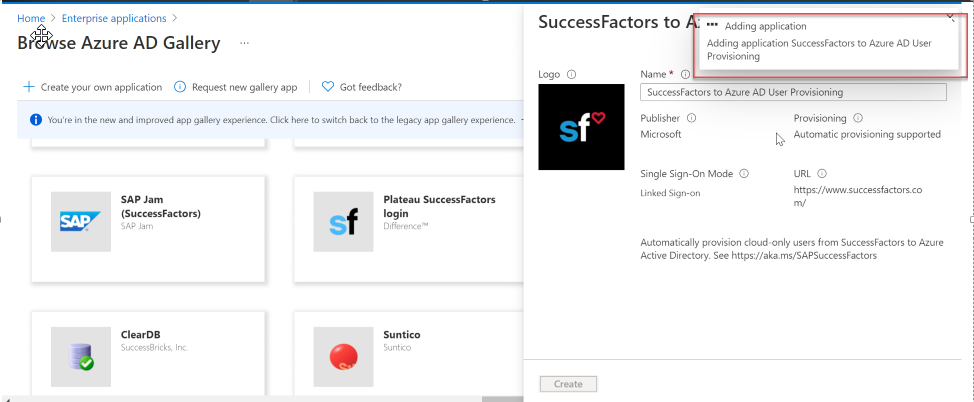
Task: Select the Suntico red ball logo
Action: click(344, 357)
